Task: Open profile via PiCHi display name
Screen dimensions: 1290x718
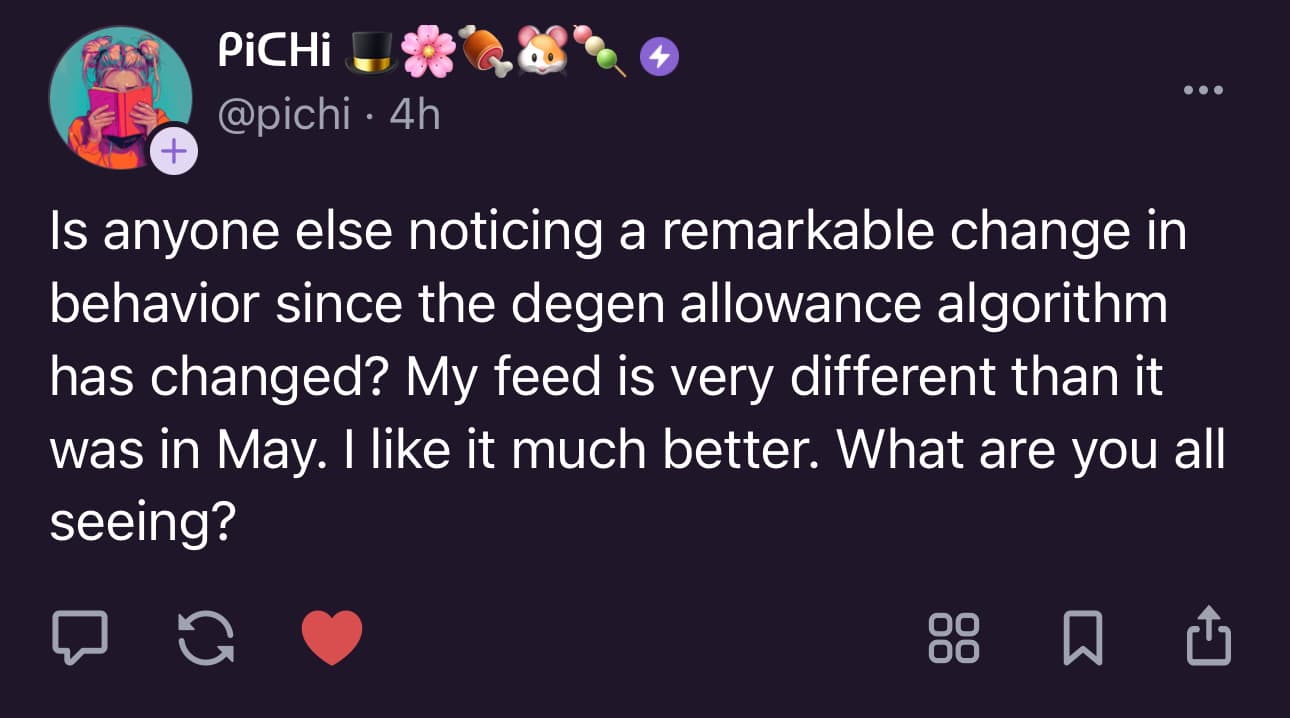Action: (274, 53)
